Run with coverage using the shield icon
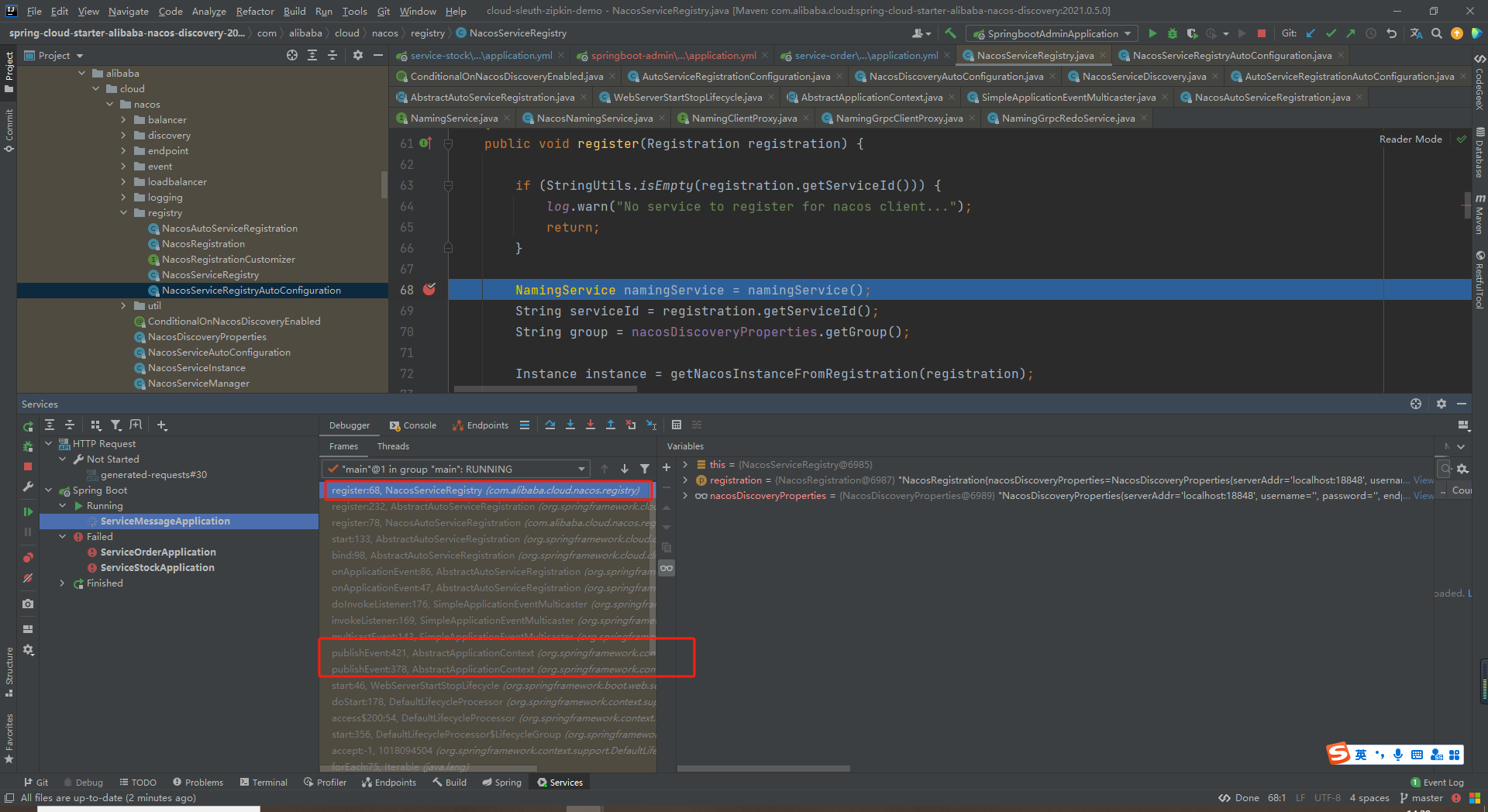Viewport: 1488px width, 812px height. click(1192, 33)
